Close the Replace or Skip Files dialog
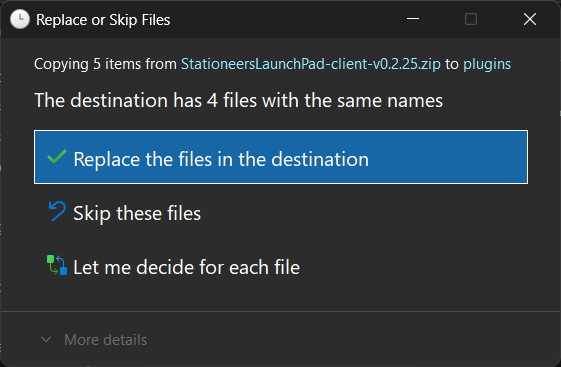Image resolution: width=561 pixels, height=367 pixels. (x=530, y=19)
